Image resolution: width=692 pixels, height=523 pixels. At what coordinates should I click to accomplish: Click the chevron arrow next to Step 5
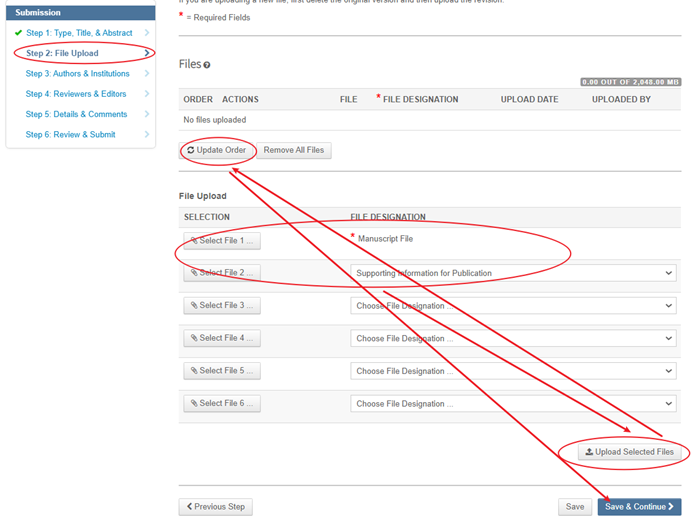(x=147, y=114)
